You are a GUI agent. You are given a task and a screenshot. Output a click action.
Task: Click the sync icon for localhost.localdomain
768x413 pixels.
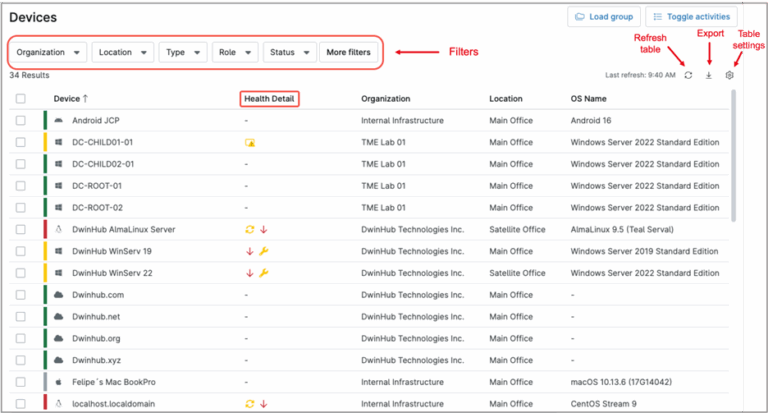click(250, 403)
